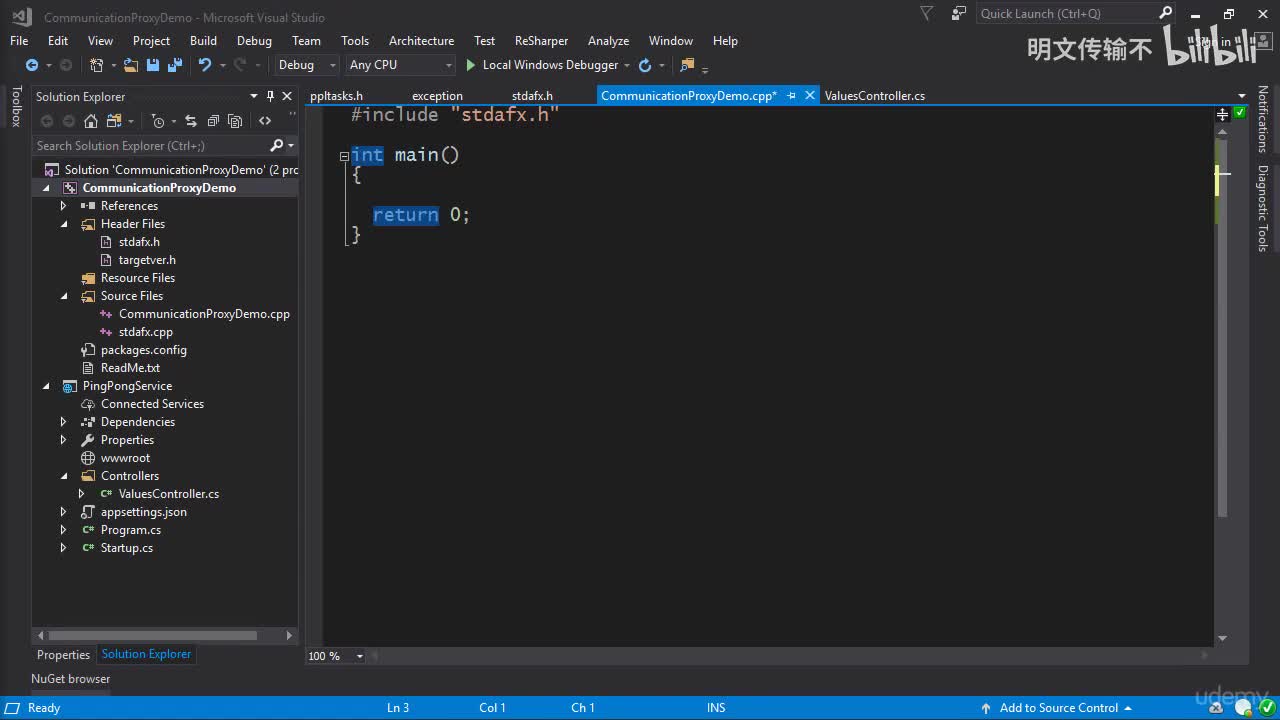Click the Save All icon
Image resolution: width=1280 pixels, height=720 pixels.
click(175, 65)
